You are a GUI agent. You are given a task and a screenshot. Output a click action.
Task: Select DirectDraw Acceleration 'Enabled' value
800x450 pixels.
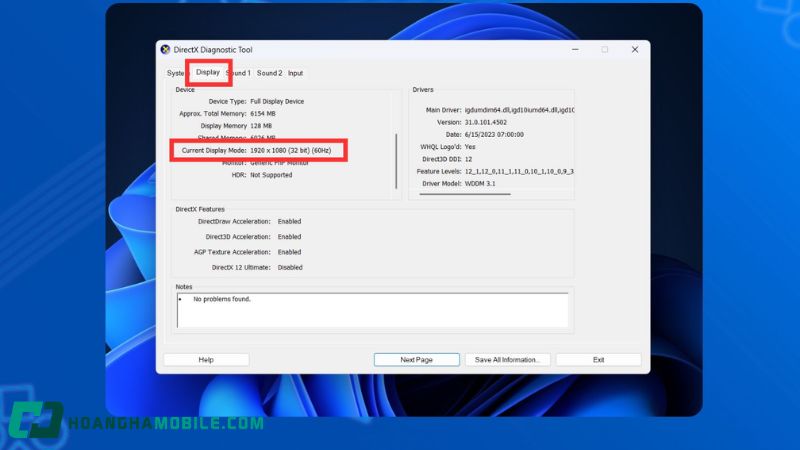[x=289, y=221]
